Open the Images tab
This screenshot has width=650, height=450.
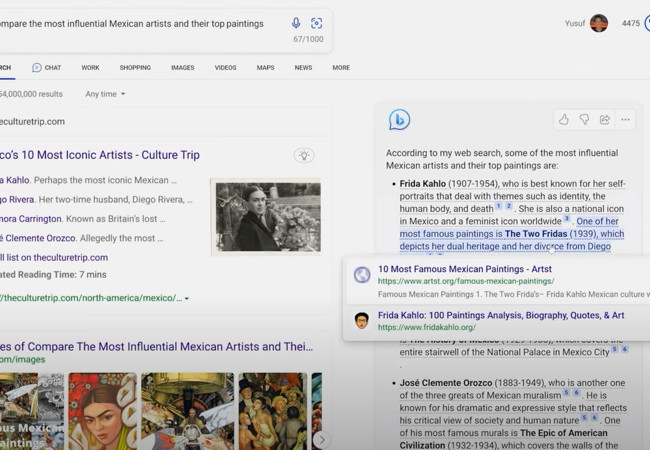pos(182,68)
